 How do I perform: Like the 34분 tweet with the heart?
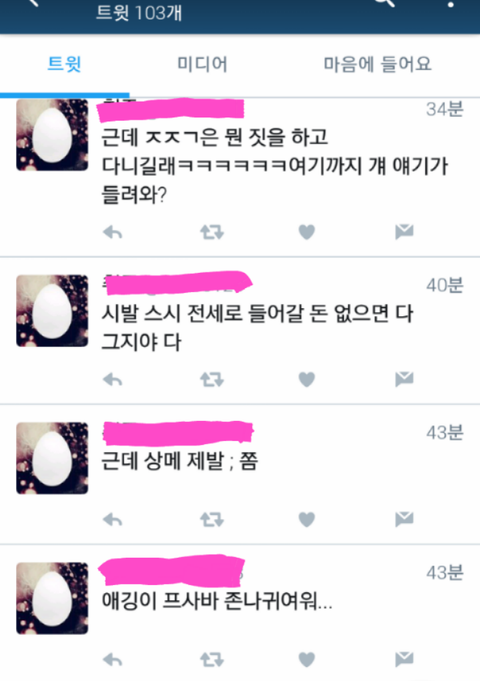[307, 232]
